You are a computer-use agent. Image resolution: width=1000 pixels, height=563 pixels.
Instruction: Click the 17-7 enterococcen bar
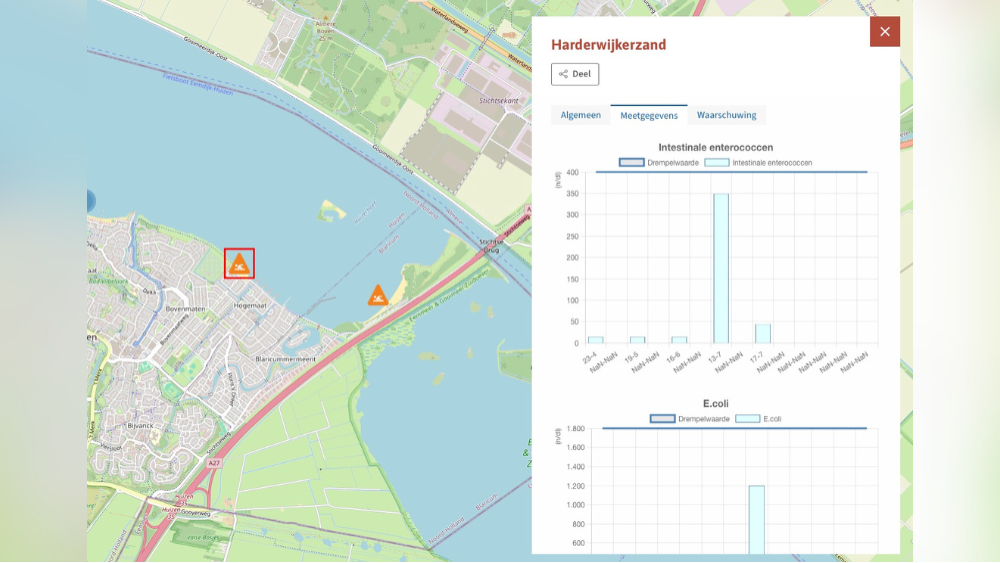(x=763, y=333)
